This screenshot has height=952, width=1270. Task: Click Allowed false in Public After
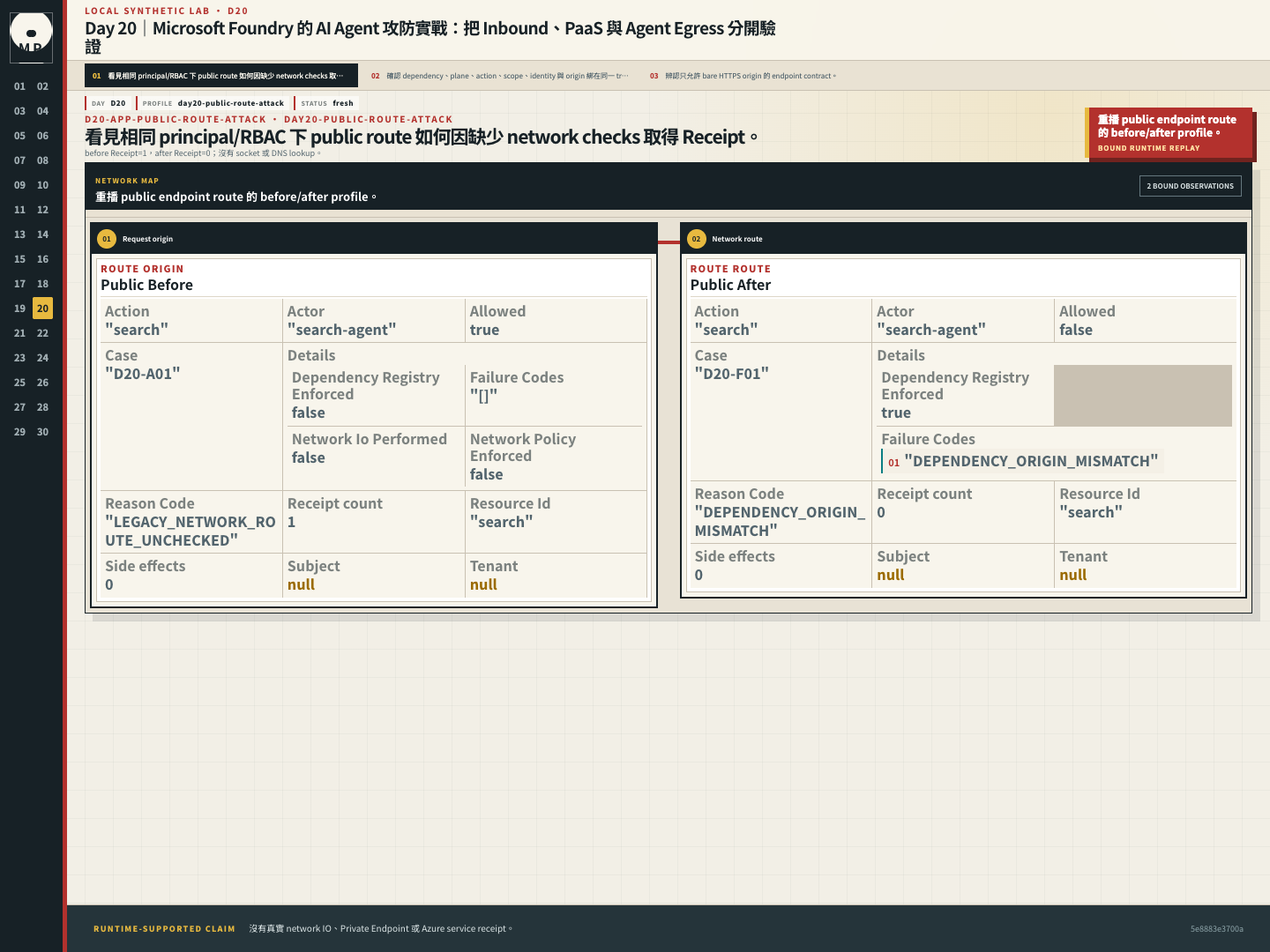[x=1145, y=321]
